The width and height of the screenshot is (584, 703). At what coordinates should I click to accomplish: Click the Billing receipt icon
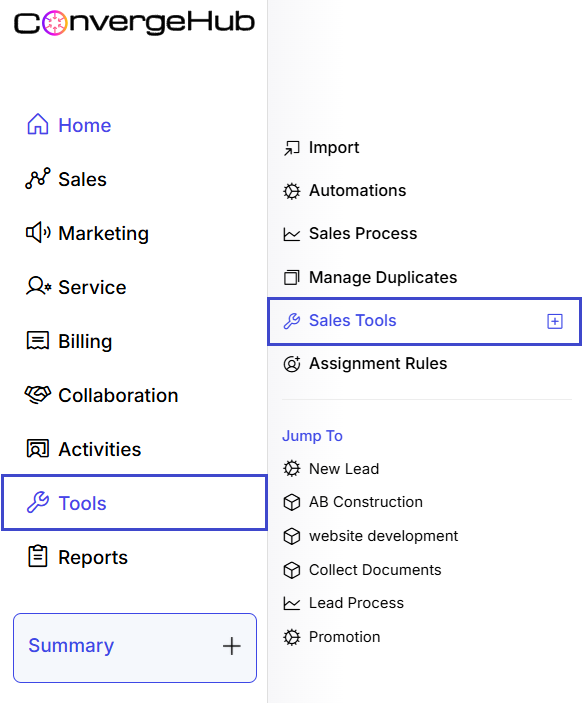(x=38, y=341)
